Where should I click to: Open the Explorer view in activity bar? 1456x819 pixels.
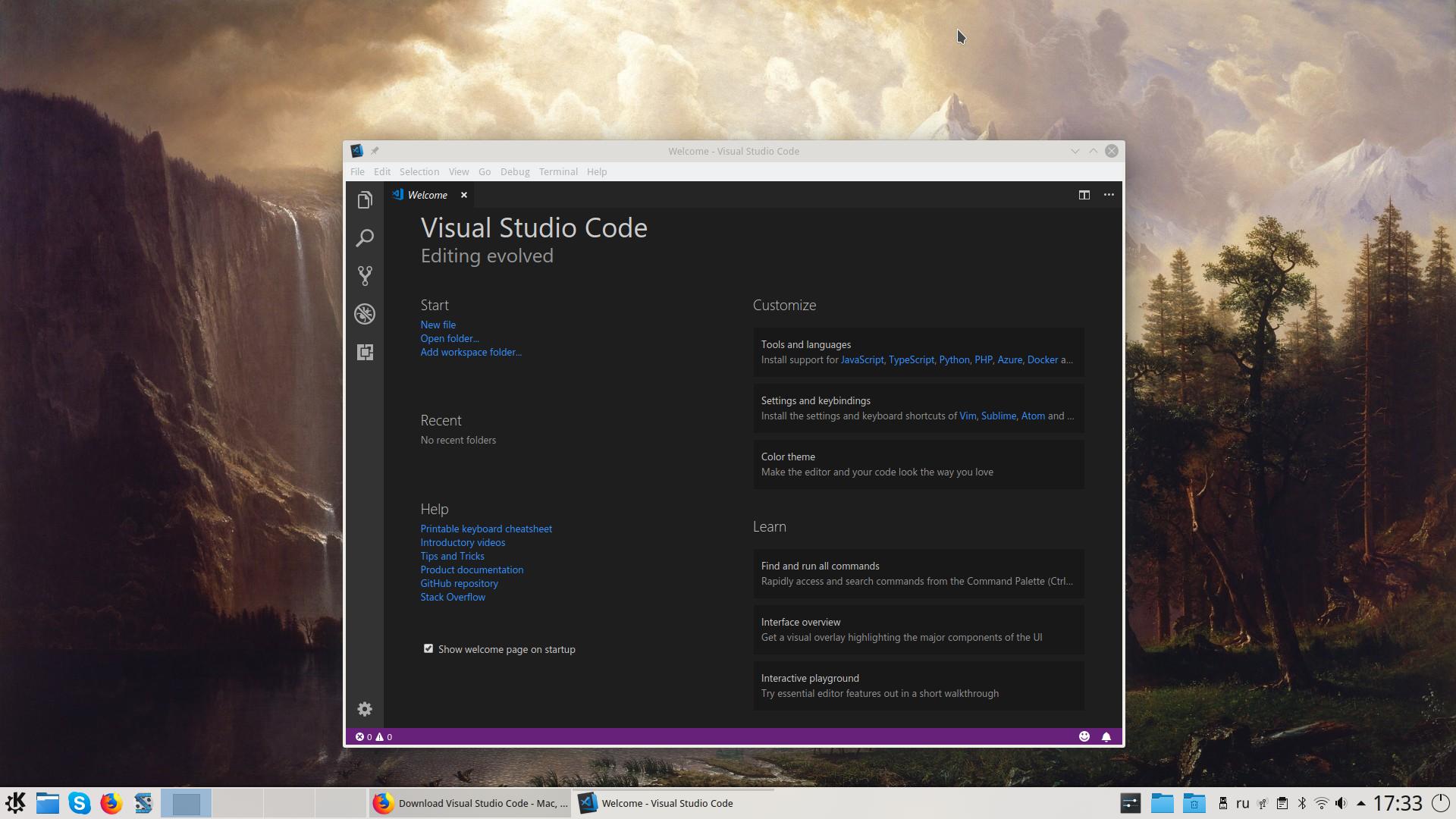click(x=365, y=200)
